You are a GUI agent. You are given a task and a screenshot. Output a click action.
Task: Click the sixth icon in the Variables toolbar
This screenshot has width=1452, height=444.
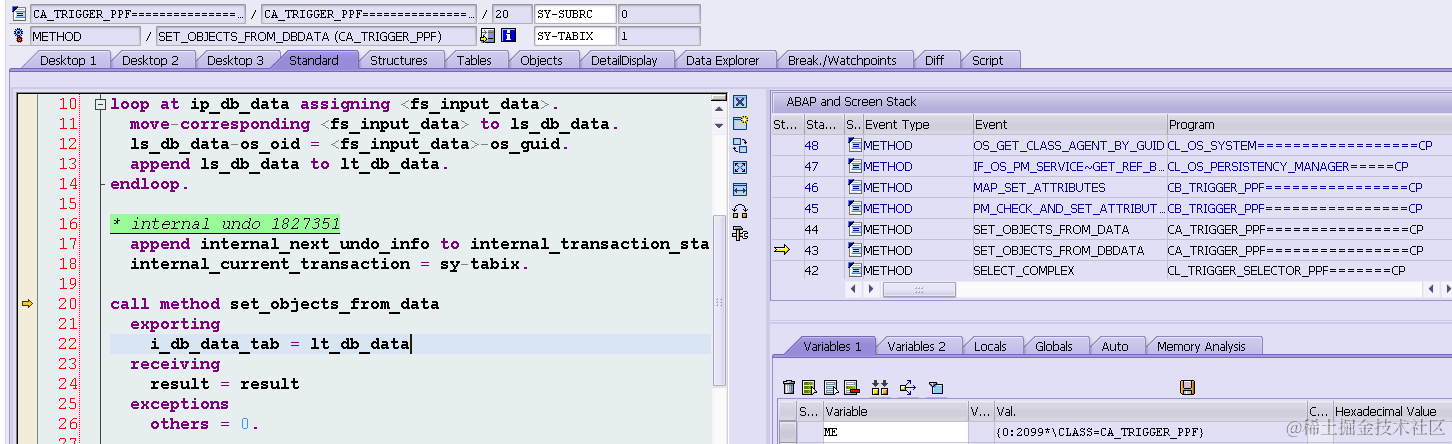tap(908, 387)
